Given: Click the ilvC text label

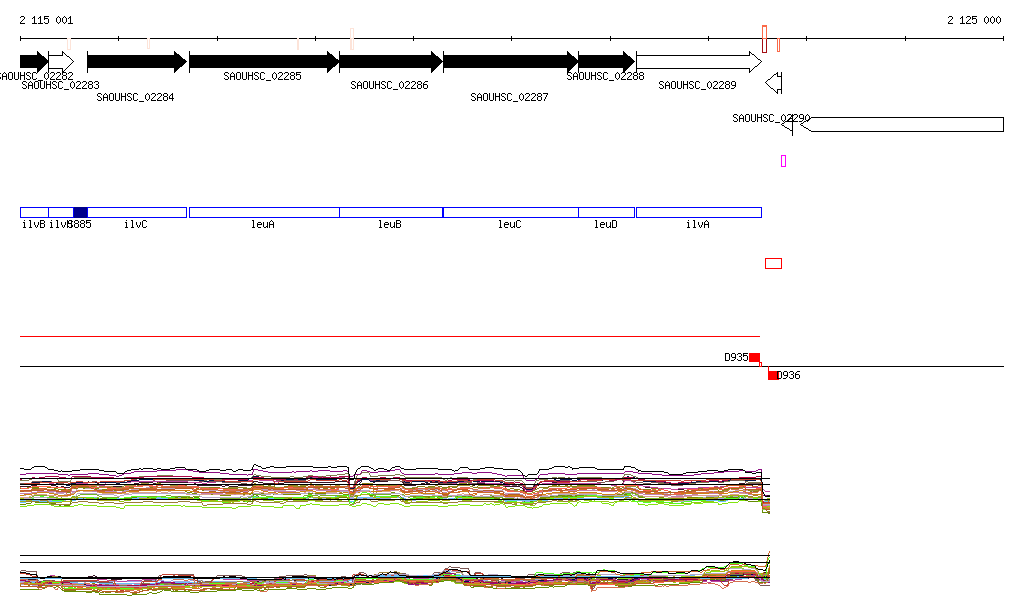Looking at the screenshot, I should pyautogui.click(x=136, y=225).
